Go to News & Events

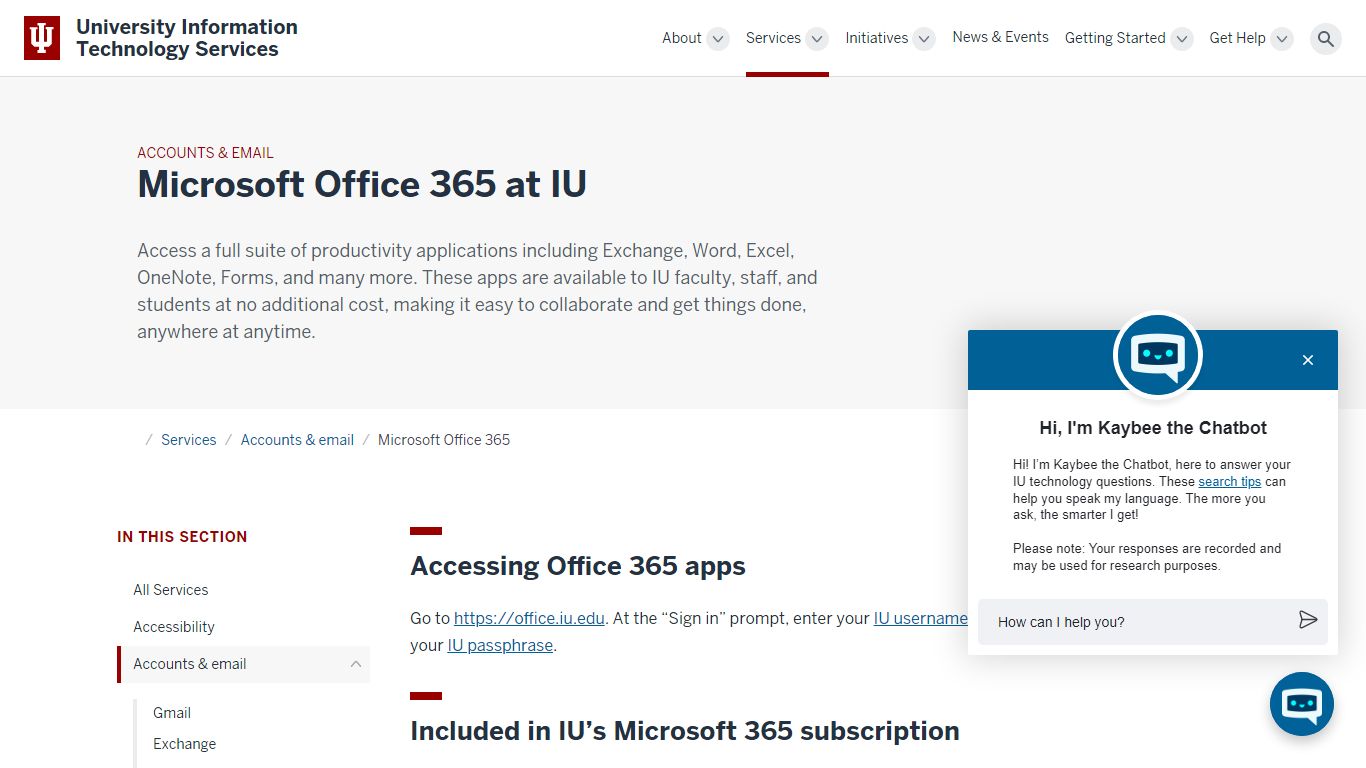[x=1000, y=37]
